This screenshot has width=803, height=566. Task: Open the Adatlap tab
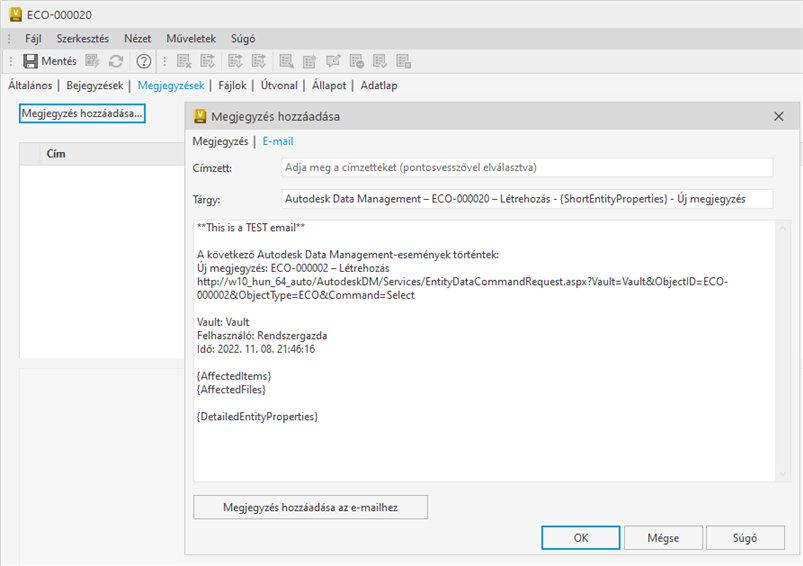pyautogui.click(x=379, y=86)
